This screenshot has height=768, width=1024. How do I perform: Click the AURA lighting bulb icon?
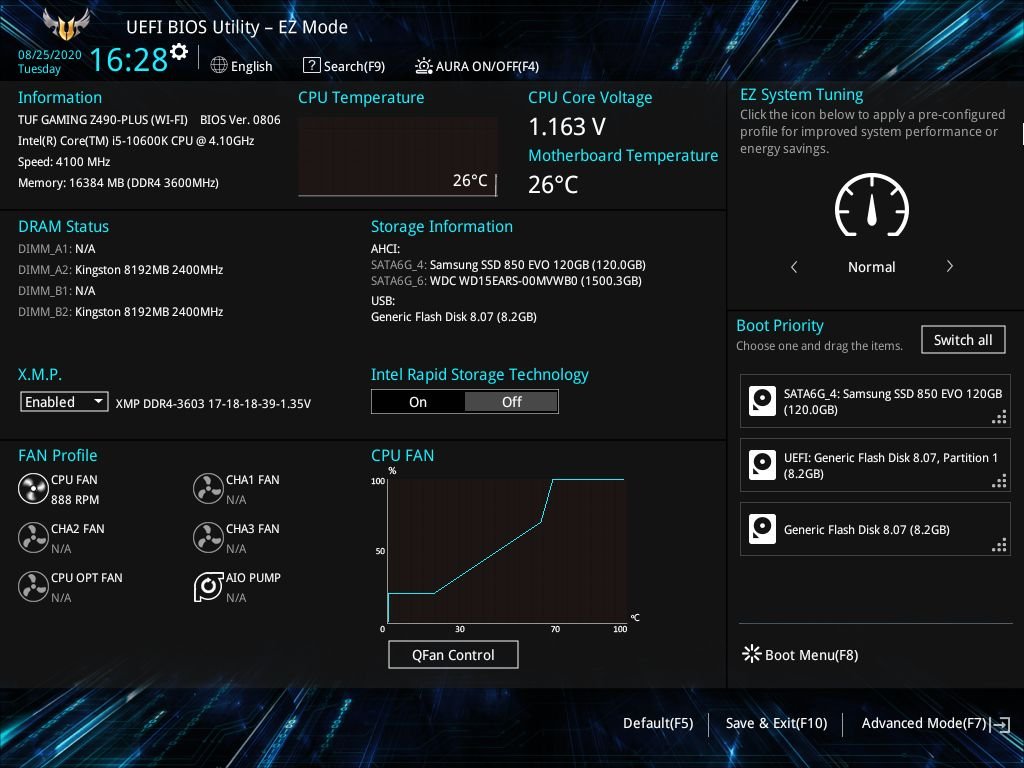click(423, 65)
